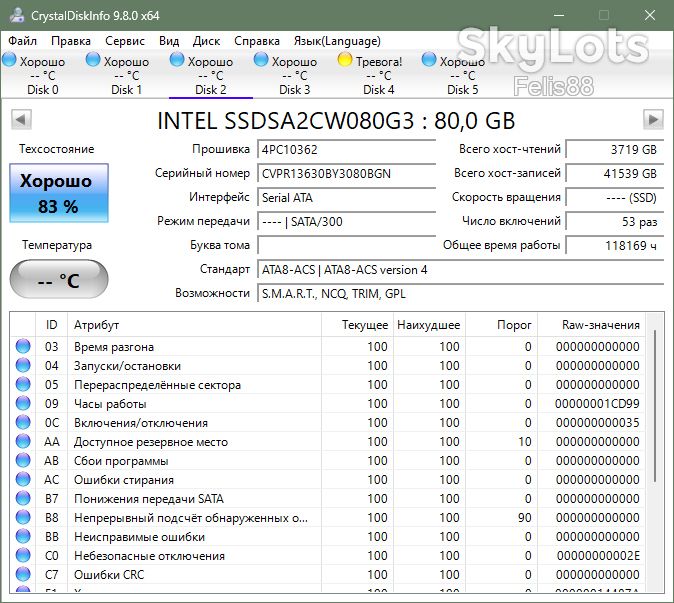674x603 pixels.
Task: Click power on count value 53 раз
Action: click(615, 222)
